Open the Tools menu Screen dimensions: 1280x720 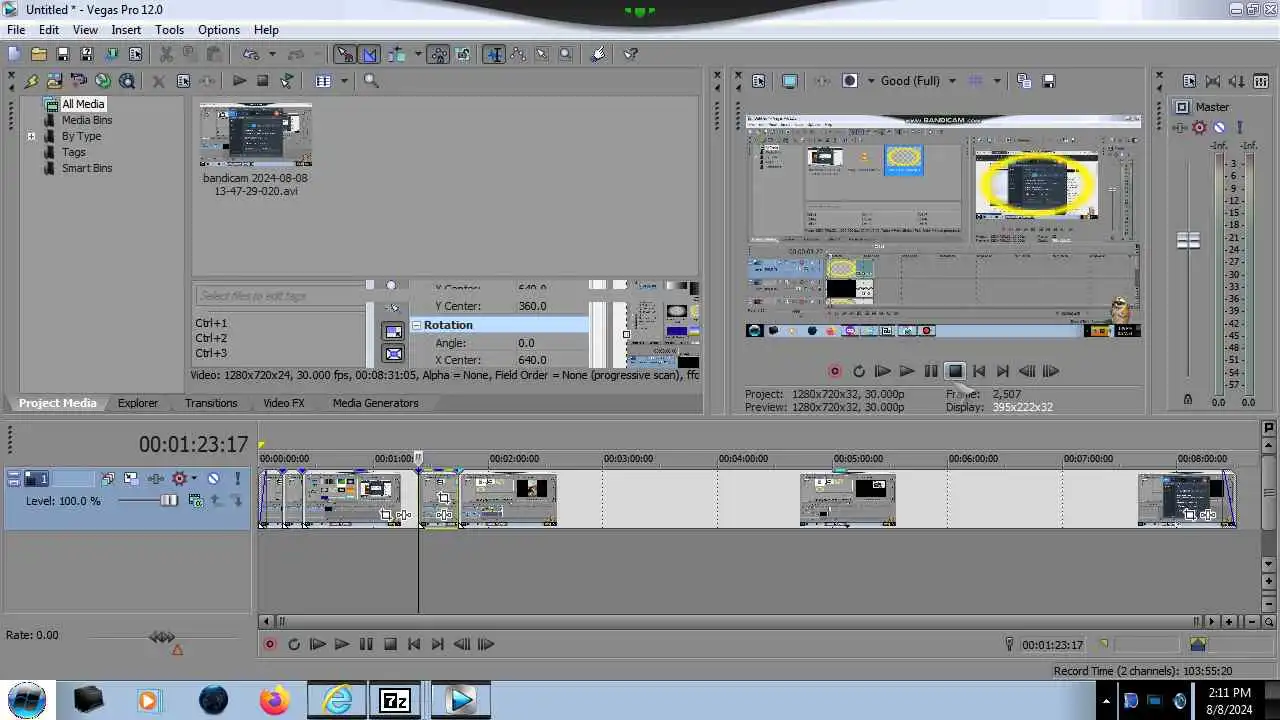tap(169, 30)
